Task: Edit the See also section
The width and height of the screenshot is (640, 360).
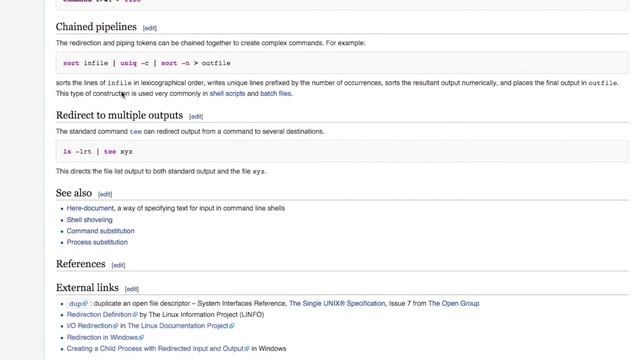Action: [105, 194]
